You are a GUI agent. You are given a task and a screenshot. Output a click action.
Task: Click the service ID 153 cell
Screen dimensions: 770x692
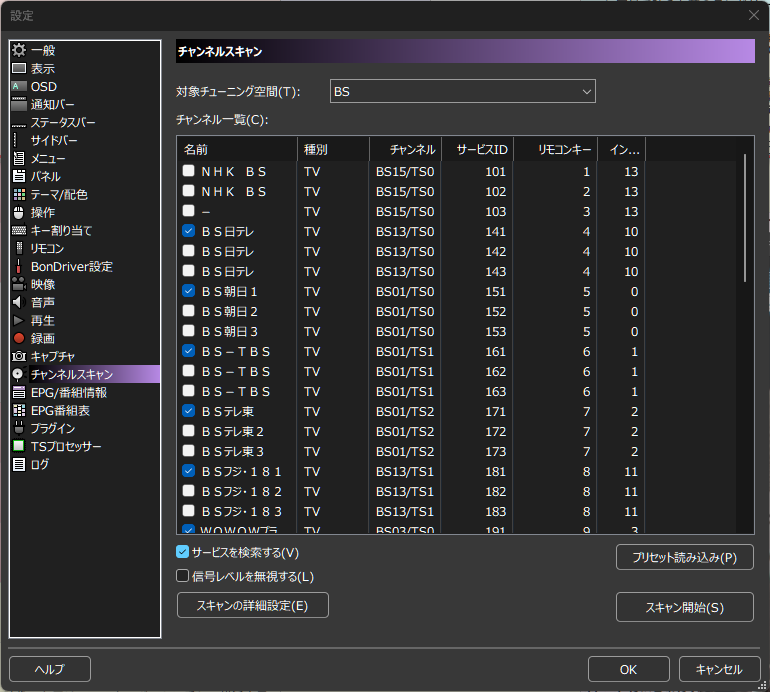click(x=495, y=331)
